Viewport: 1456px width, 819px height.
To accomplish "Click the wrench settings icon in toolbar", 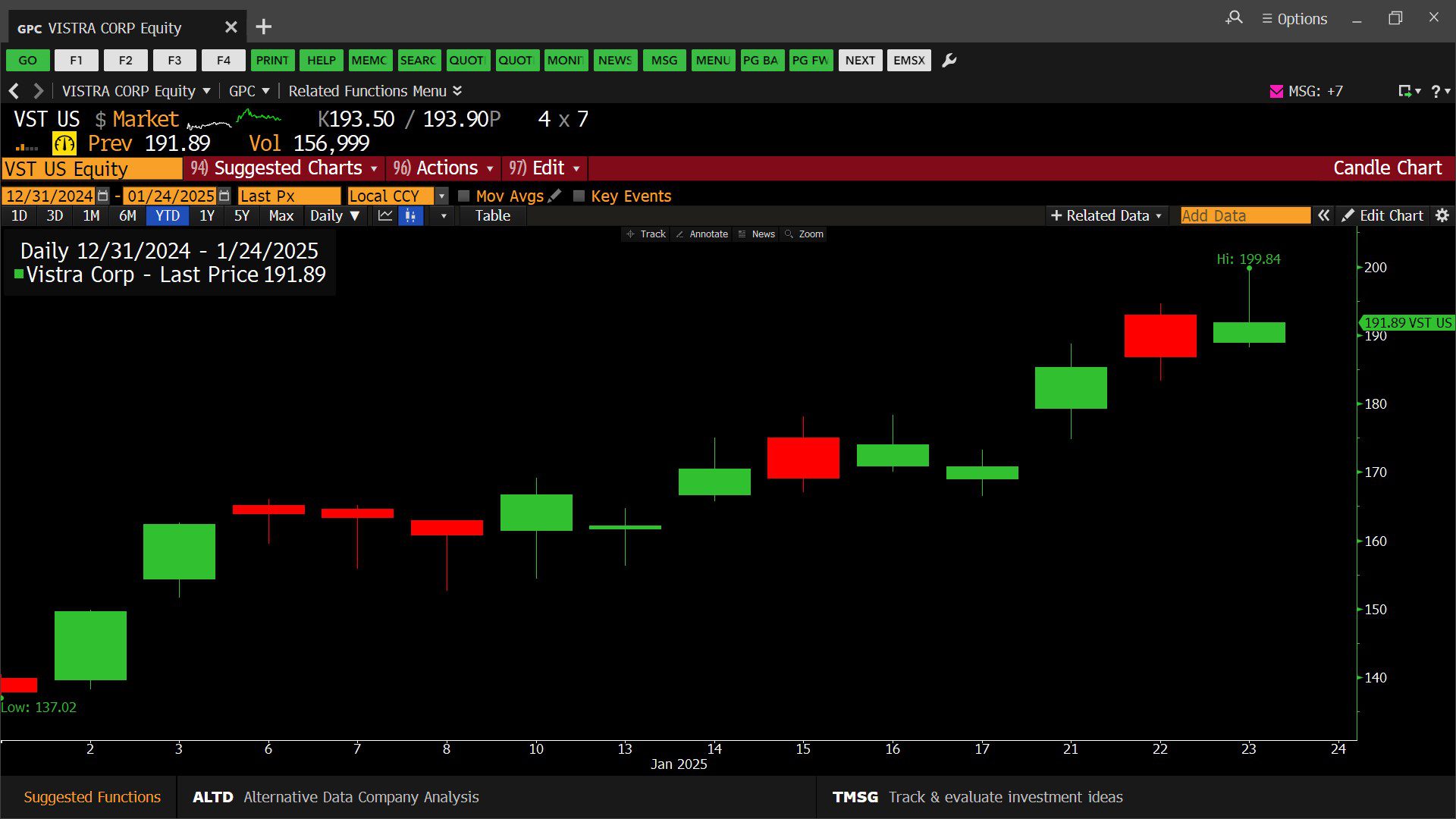I will (x=949, y=61).
